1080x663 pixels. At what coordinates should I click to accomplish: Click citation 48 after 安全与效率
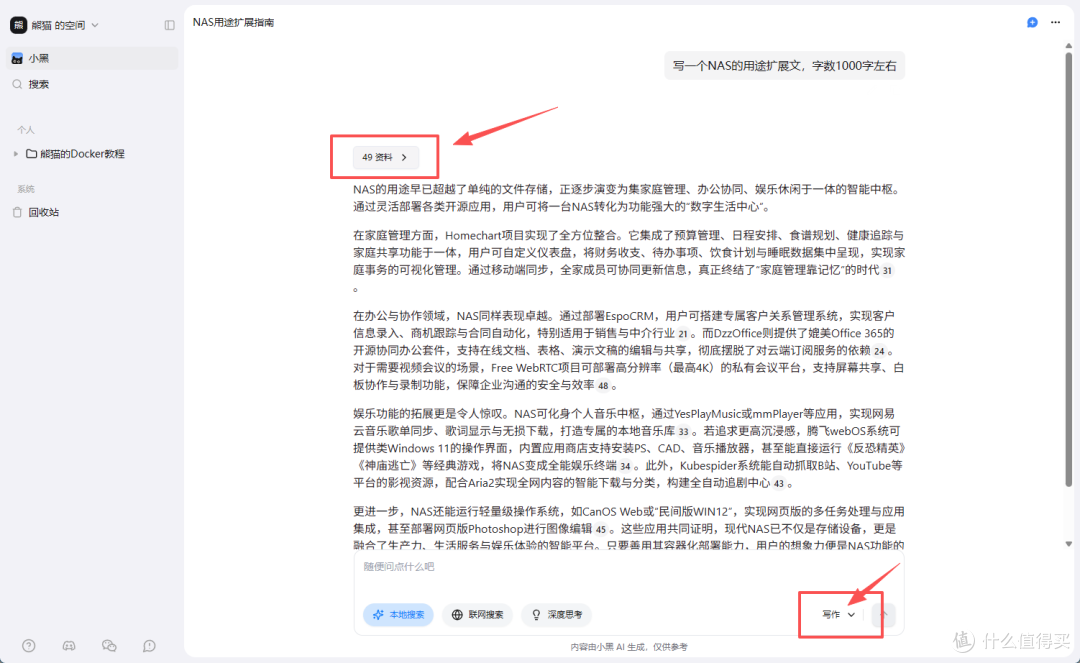pos(603,386)
